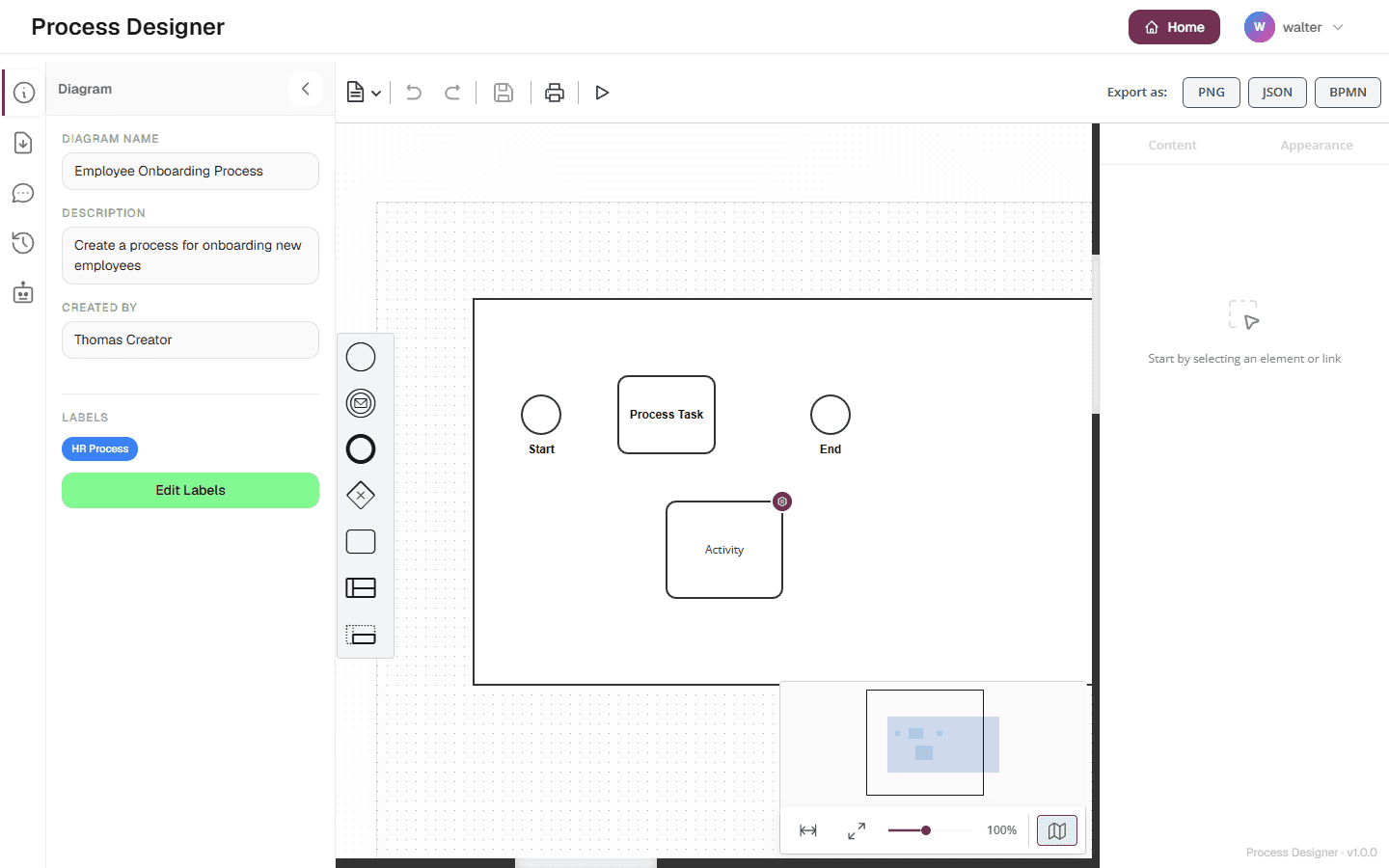This screenshot has width=1389, height=868.
Task: Switch to the Content tab
Action: [1172, 146]
